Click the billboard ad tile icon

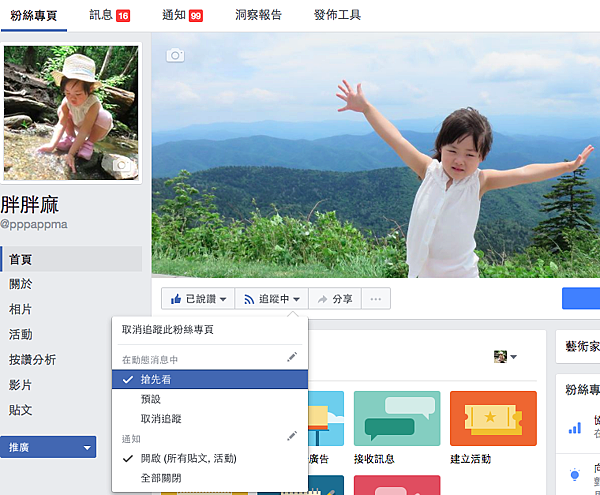pyautogui.click(x=326, y=418)
